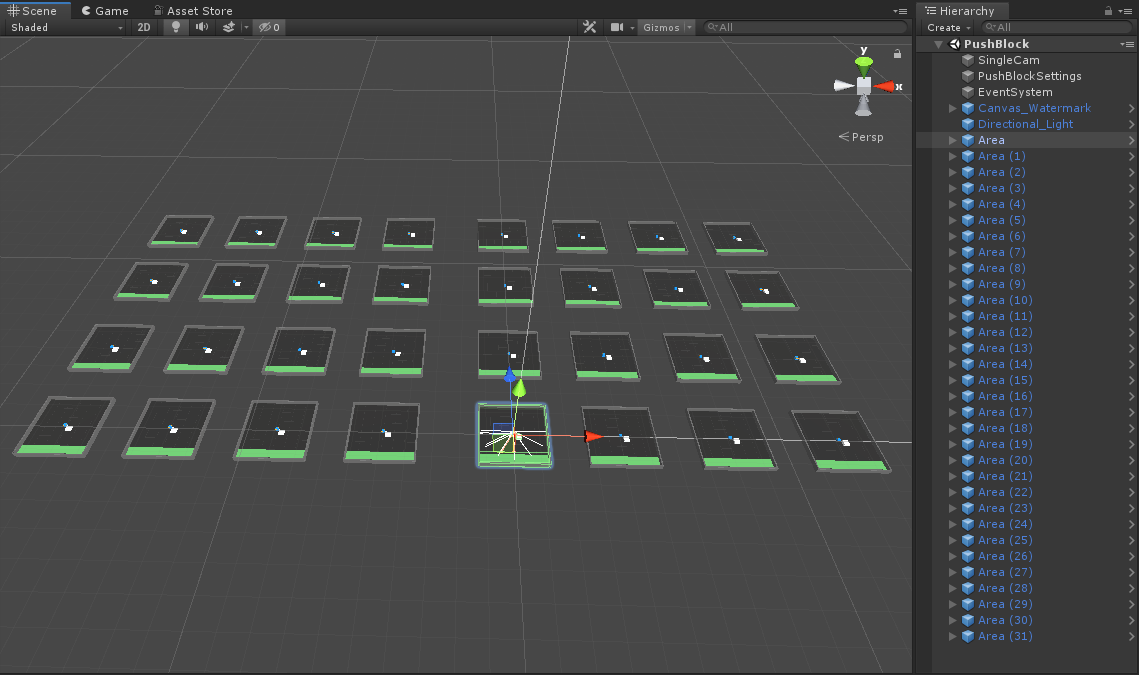This screenshot has width=1139, height=675.
Task: Collapse the PushBlock scene foldout
Action: (x=939, y=44)
